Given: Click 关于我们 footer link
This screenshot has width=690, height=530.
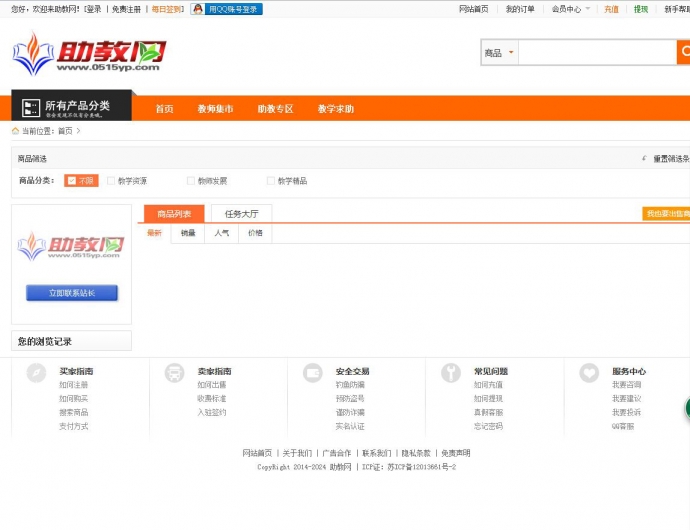Looking at the screenshot, I should coord(297,453).
